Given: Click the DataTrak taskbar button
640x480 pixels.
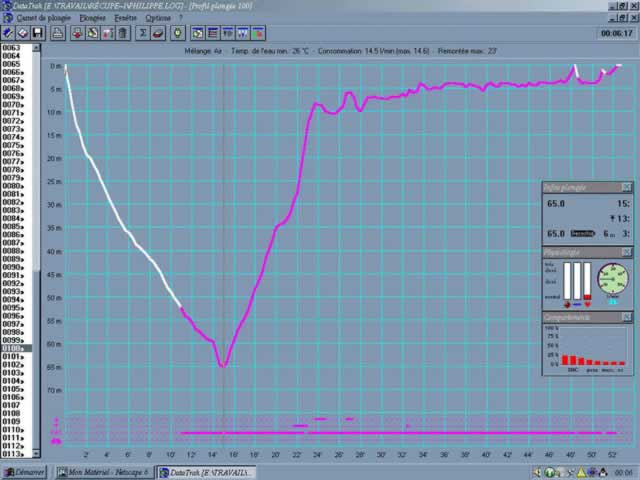Looking at the screenshot, I should point(207,473).
